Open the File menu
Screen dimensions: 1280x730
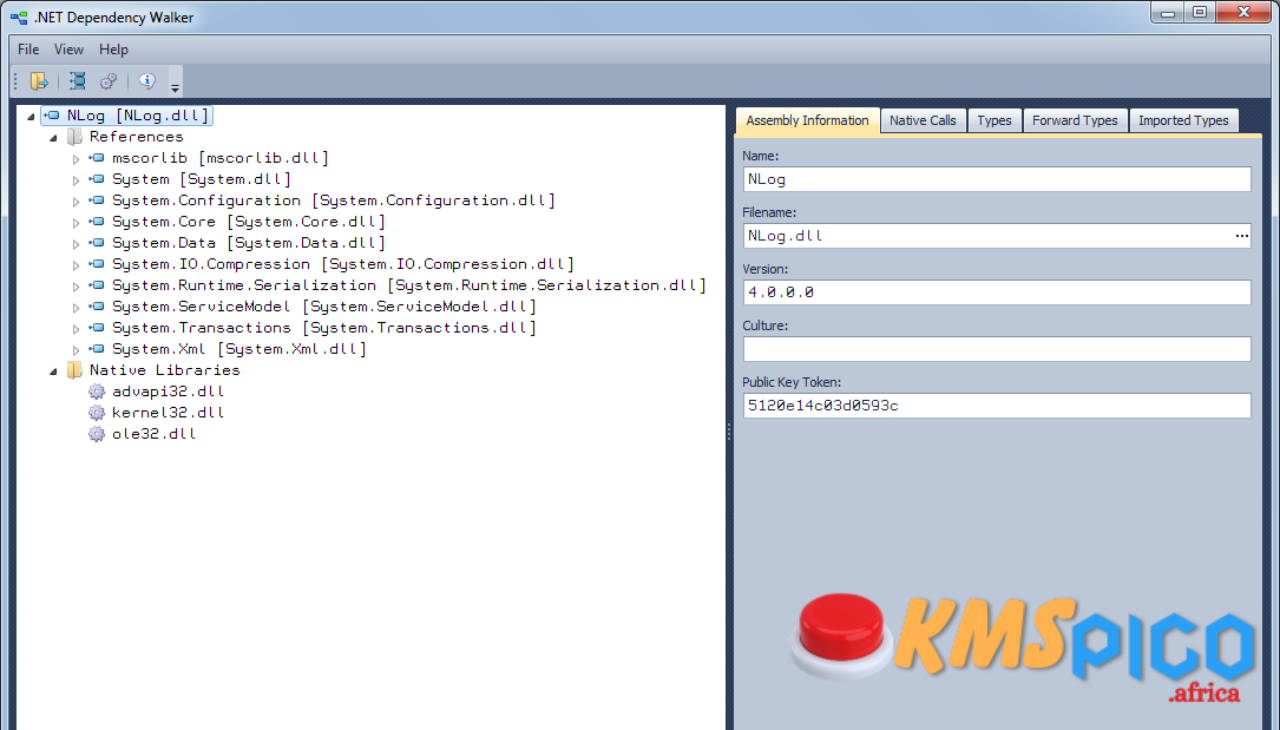28,49
